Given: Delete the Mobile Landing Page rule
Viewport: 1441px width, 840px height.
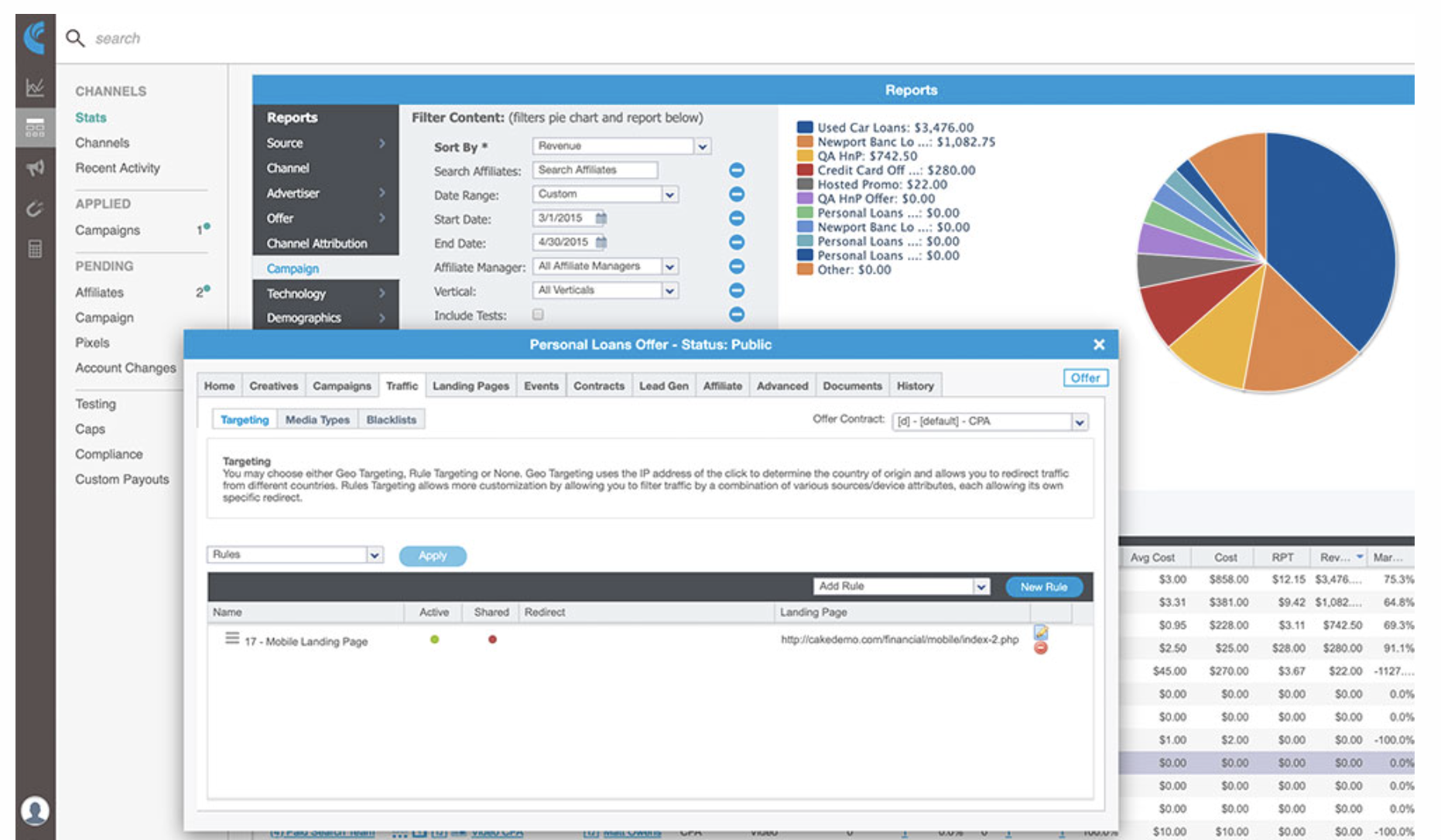Looking at the screenshot, I should pyautogui.click(x=1041, y=648).
